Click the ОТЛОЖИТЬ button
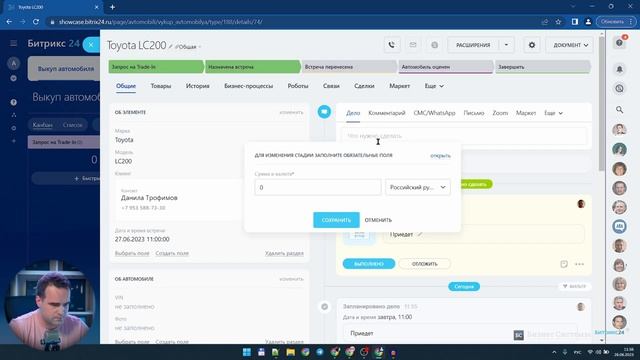640x360 pixels. (x=424, y=264)
